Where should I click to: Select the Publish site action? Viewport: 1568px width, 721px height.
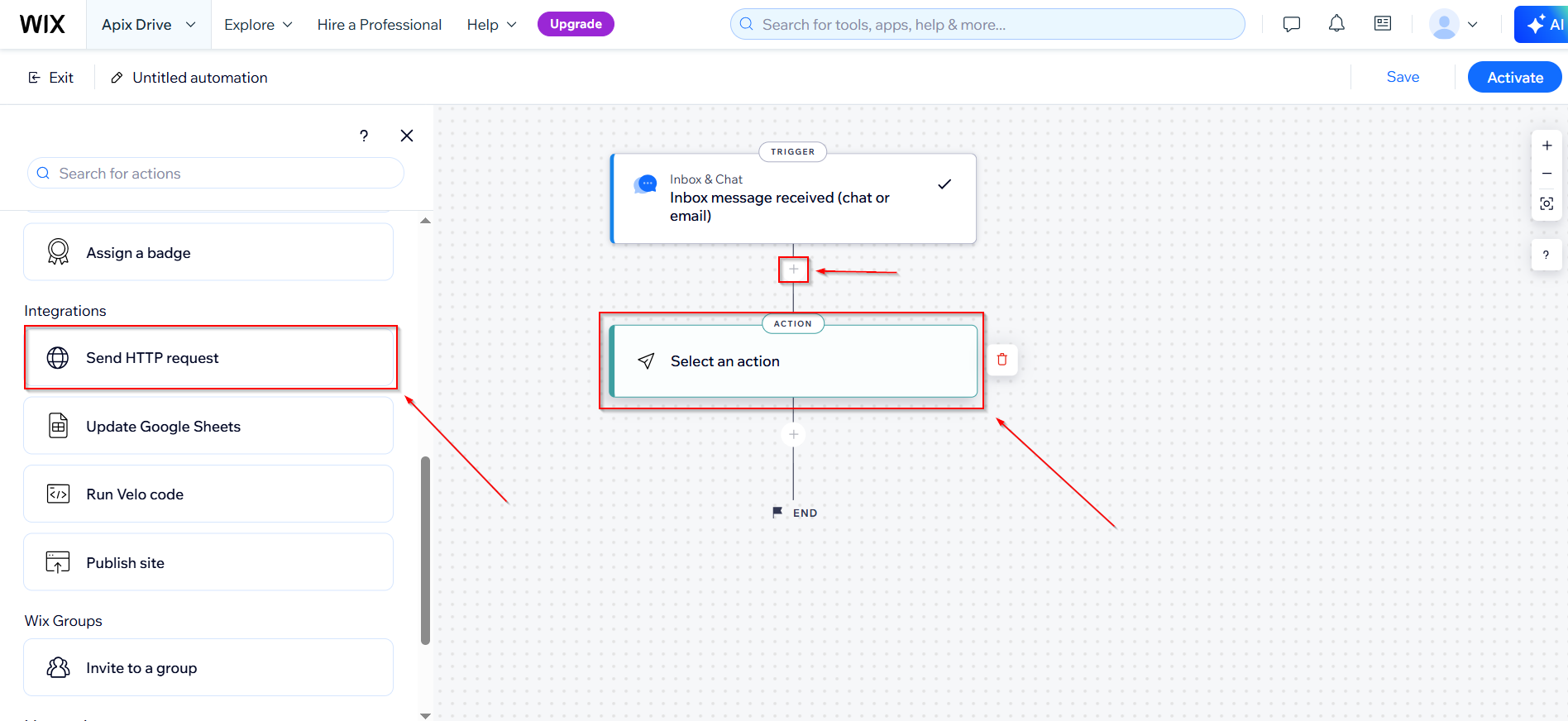tap(208, 562)
